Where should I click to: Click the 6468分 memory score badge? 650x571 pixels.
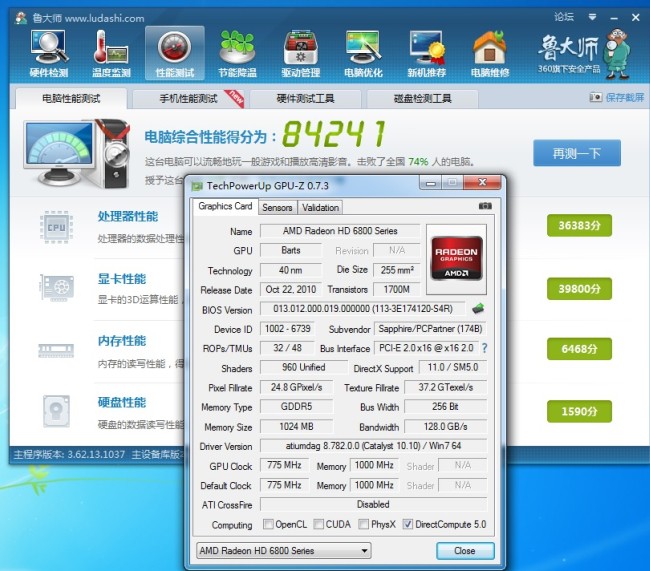click(579, 349)
